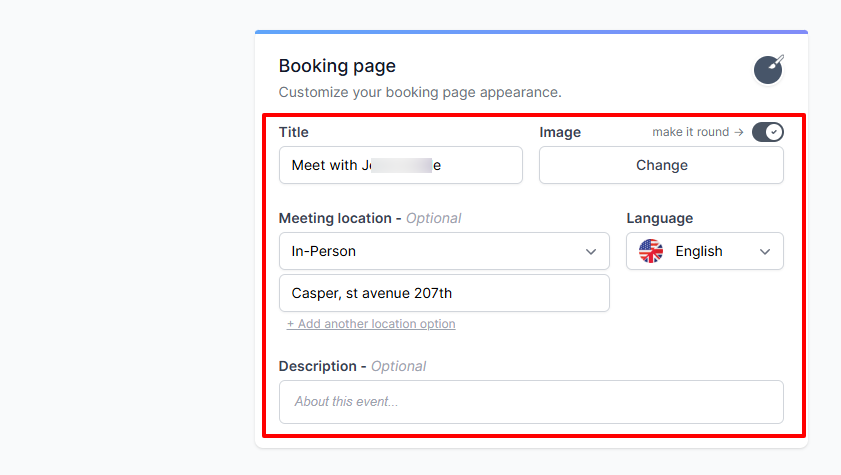Open the Meeting location In-Person dropdown
This screenshot has height=475, width=841.
point(444,251)
